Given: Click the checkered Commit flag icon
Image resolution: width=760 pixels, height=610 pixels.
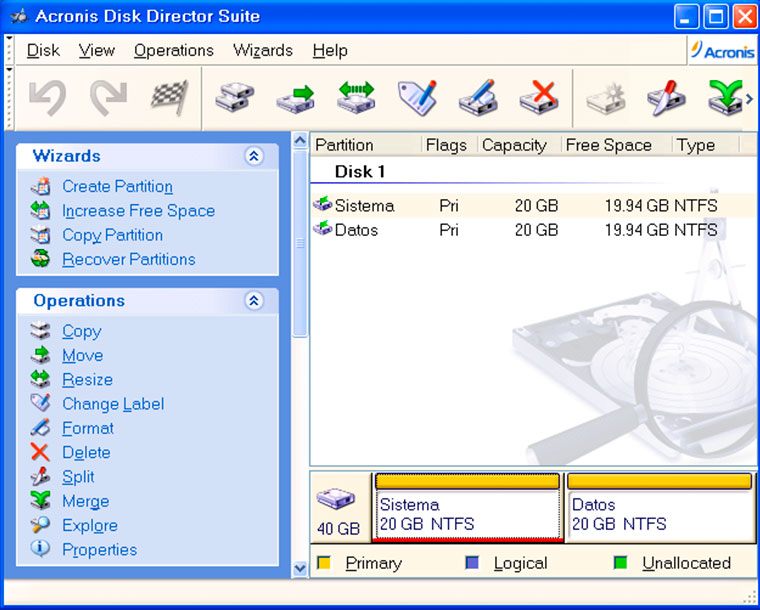Looking at the screenshot, I should pos(169,98).
